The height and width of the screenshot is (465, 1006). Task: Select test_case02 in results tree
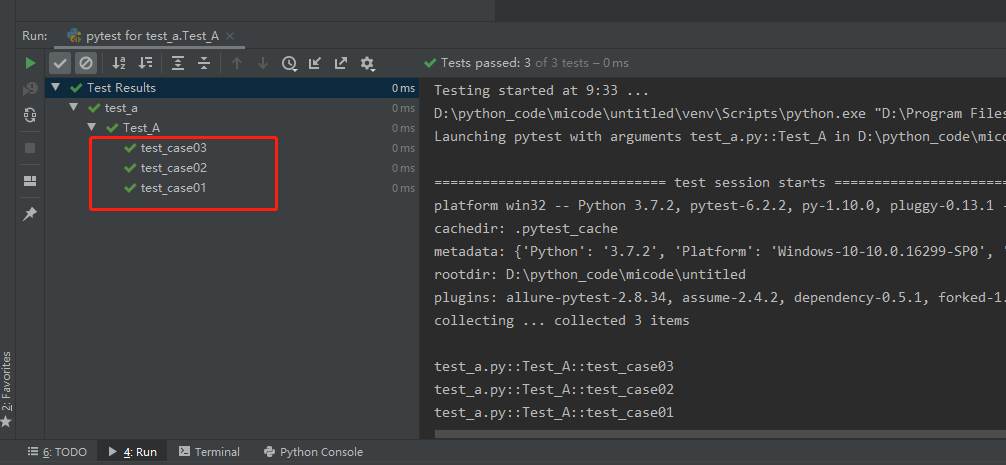tap(173, 168)
